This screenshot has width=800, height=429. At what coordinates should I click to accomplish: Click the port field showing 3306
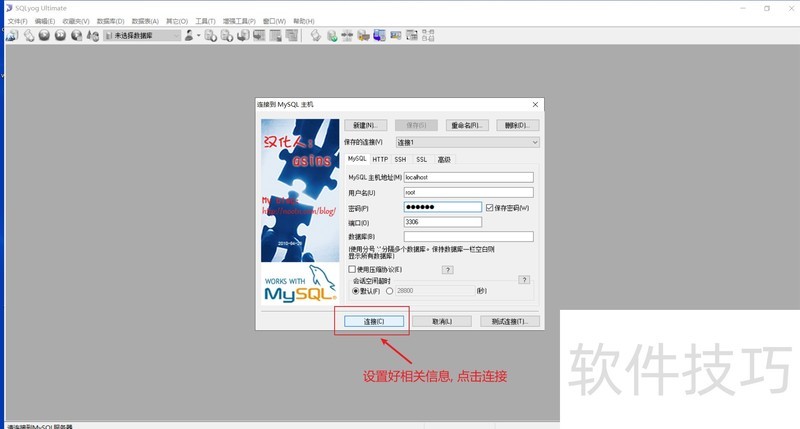coord(442,222)
